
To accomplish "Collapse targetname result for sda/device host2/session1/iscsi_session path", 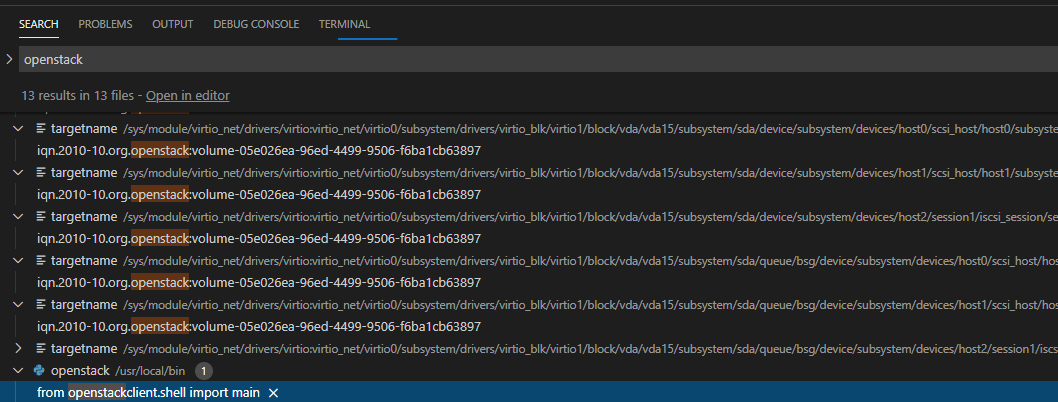I will tap(18, 217).
